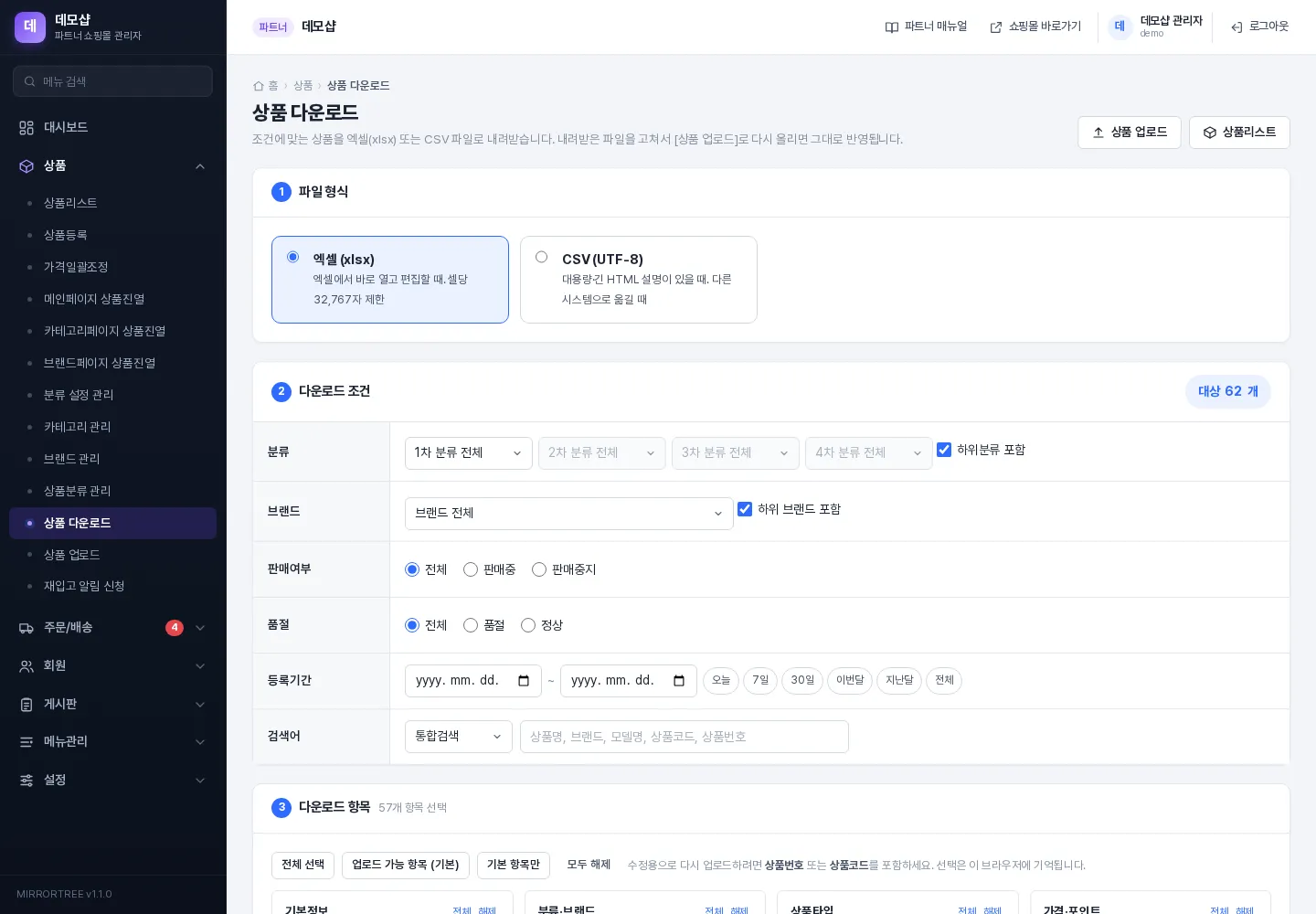The image size is (1316, 914).
Task: Open the 1차 분류 전체 dropdown
Action: [x=469, y=453]
